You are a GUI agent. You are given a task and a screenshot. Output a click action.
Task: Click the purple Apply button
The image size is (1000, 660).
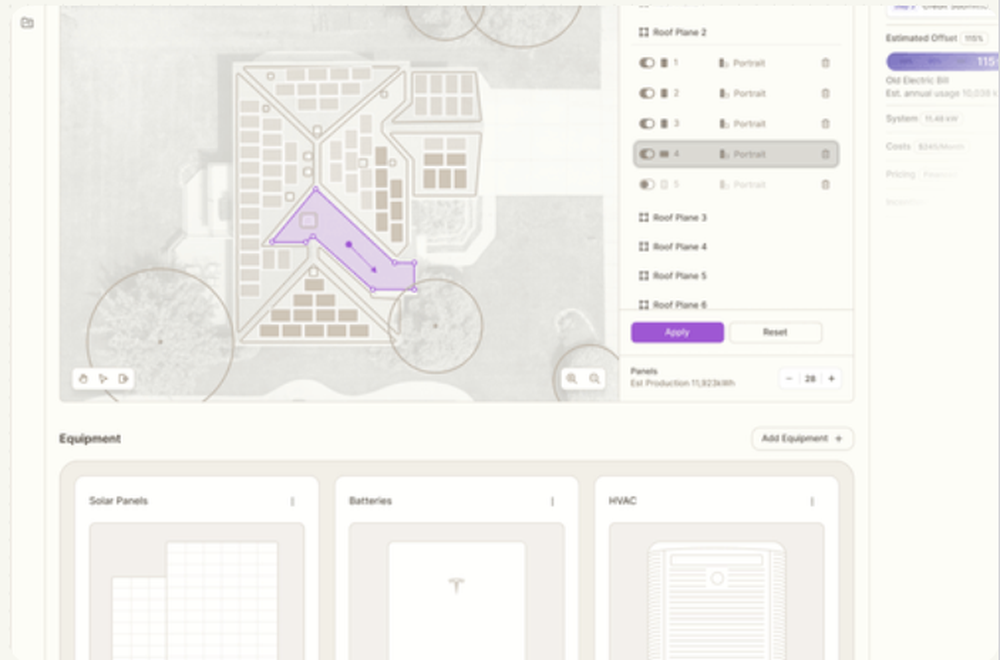(677, 332)
